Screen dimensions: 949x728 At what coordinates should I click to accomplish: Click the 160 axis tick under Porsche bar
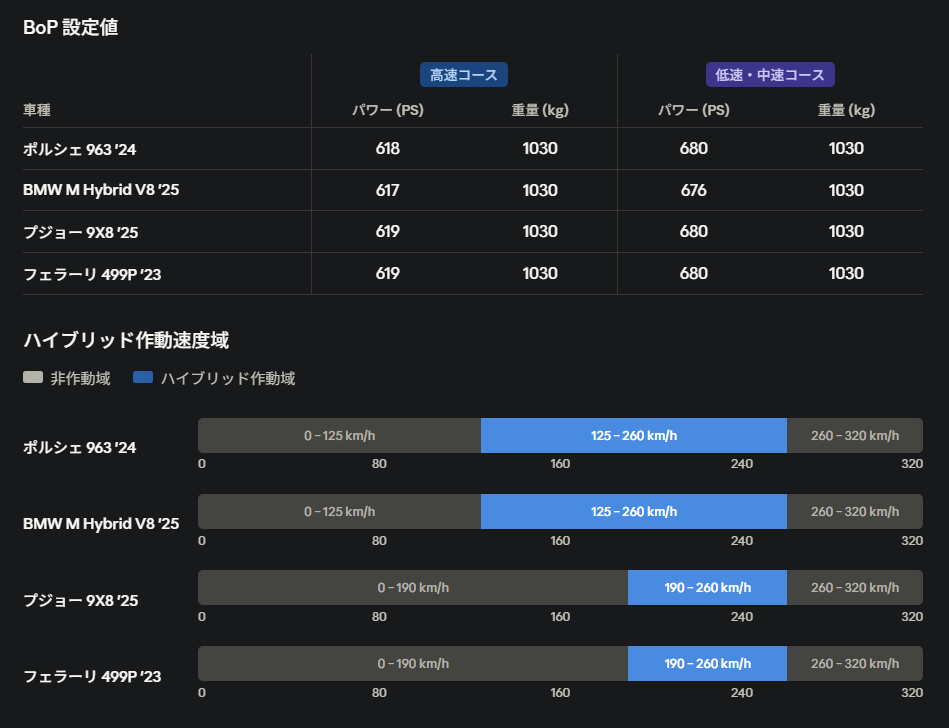tap(560, 464)
